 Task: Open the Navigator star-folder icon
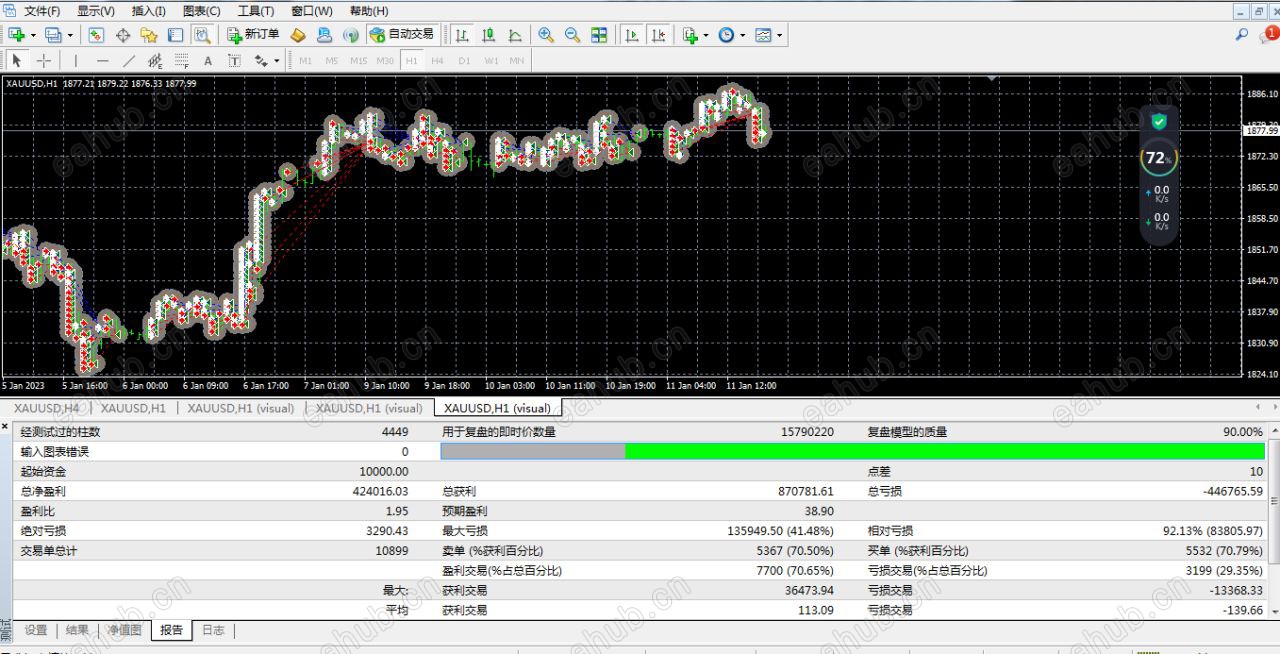pyautogui.click(x=149, y=35)
